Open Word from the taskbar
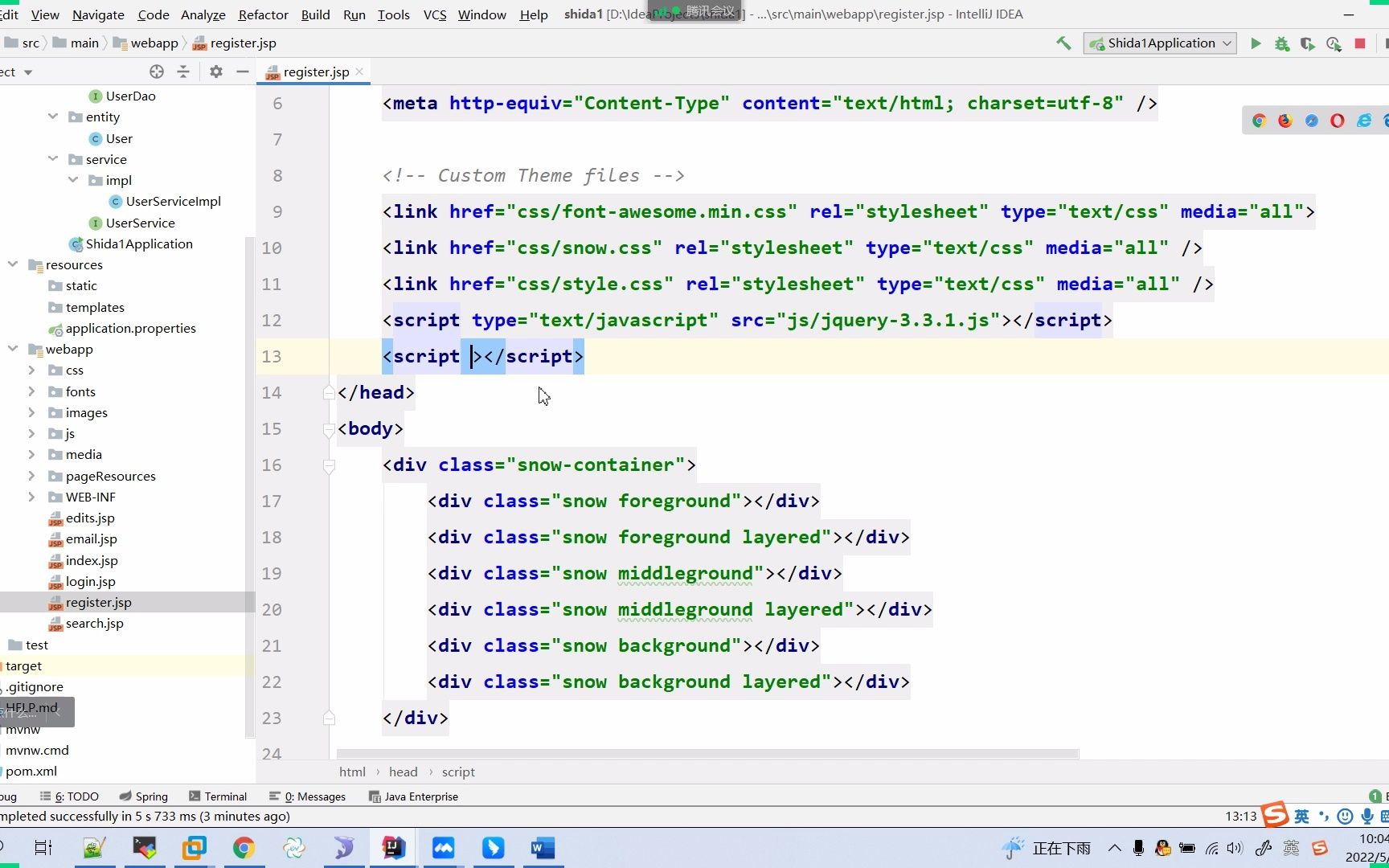1389x868 pixels. click(x=543, y=848)
